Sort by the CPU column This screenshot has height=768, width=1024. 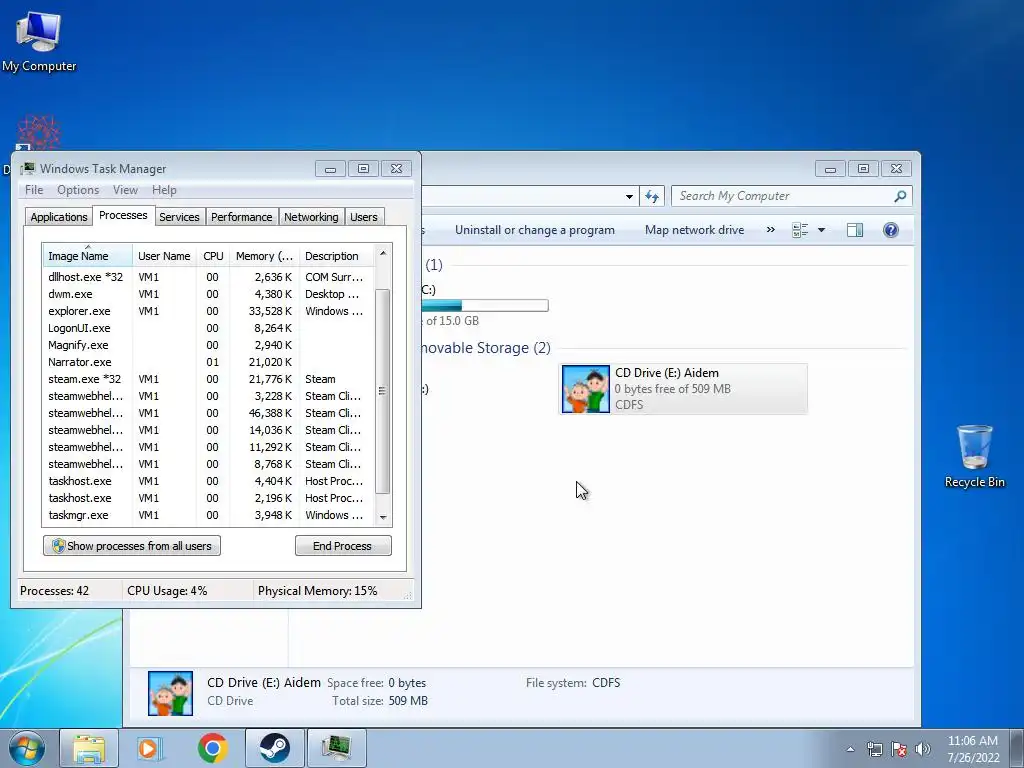[x=213, y=256]
